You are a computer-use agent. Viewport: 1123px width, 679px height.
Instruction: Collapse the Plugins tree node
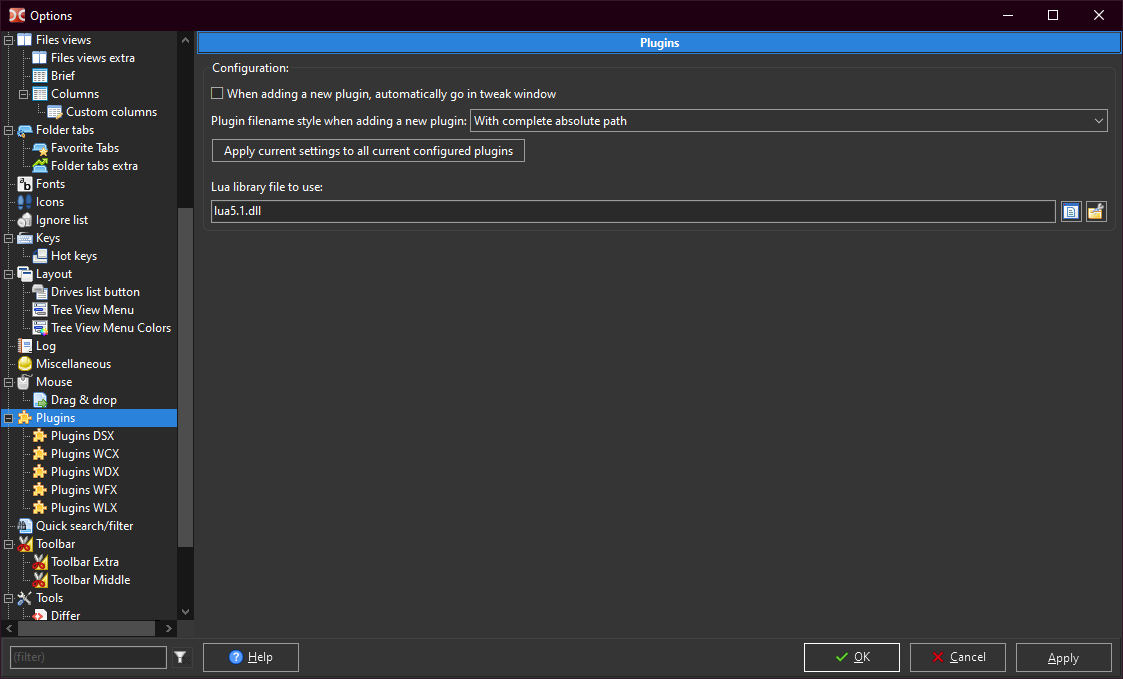tap(9, 418)
